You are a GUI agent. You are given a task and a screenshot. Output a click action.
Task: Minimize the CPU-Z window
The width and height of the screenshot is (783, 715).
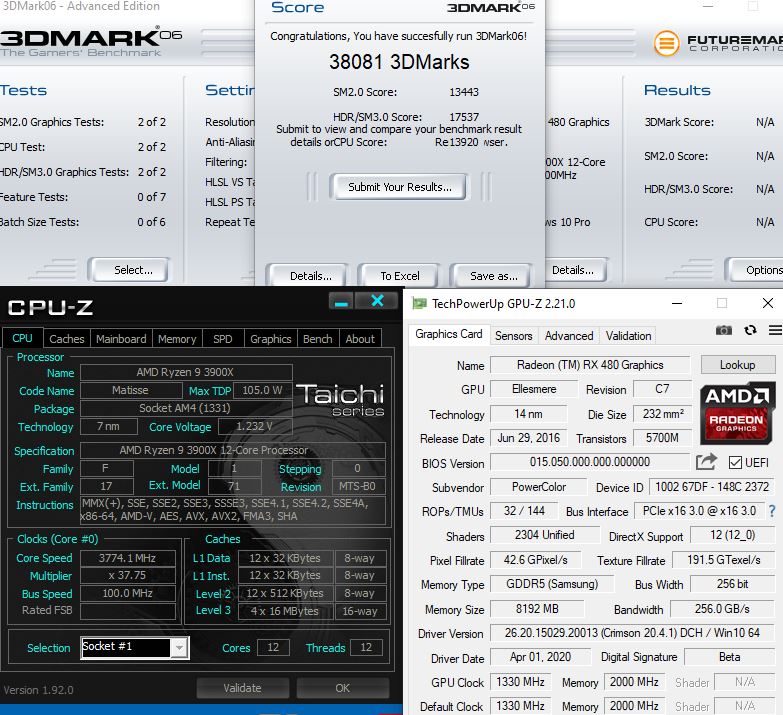[341, 302]
